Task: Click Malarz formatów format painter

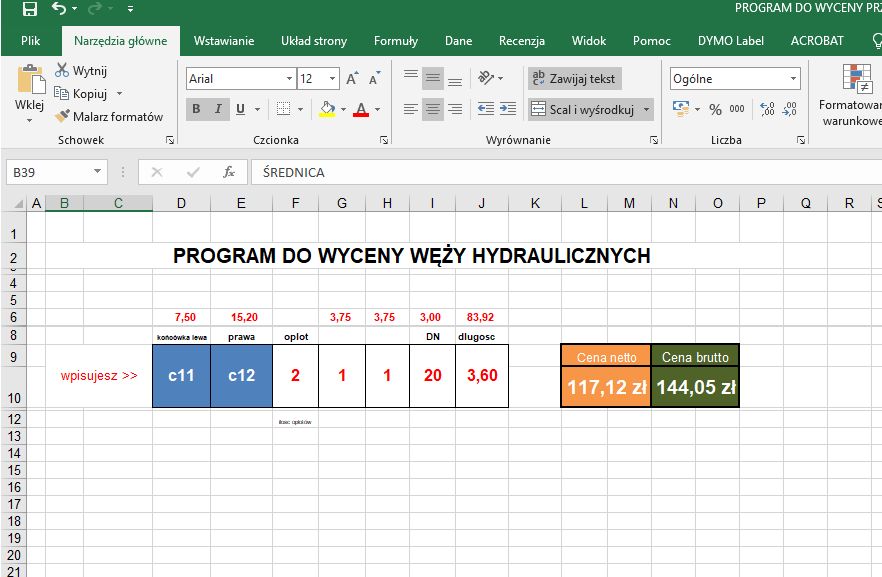Action: (109, 116)
